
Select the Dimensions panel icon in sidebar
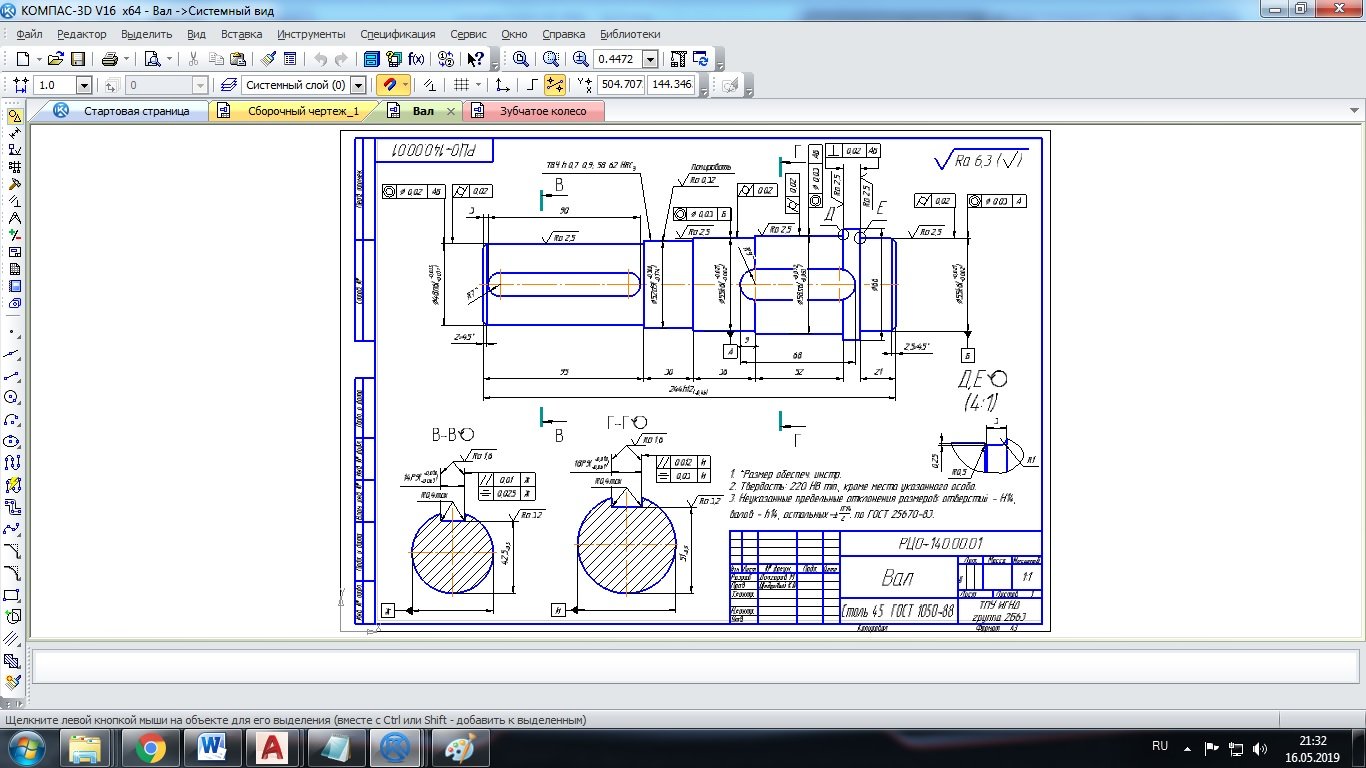[14, 133]
